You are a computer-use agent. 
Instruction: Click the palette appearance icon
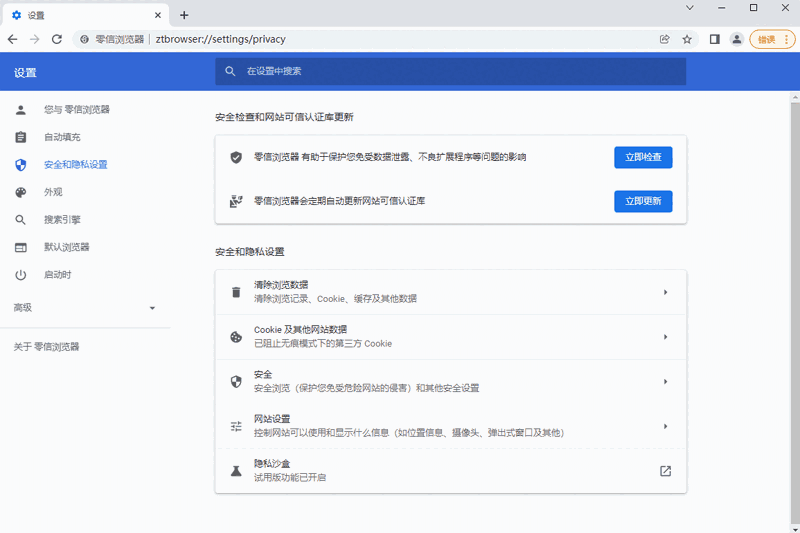pyautogui.click(x=20, y=192)
